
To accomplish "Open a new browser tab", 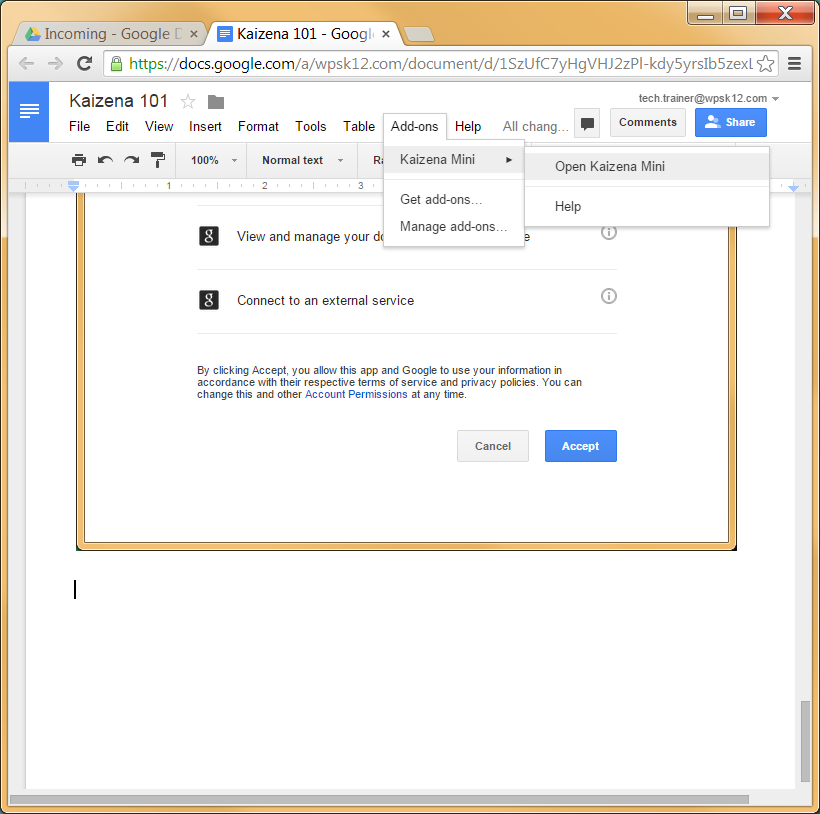I will pyautogui.click(x=419, y=35).
